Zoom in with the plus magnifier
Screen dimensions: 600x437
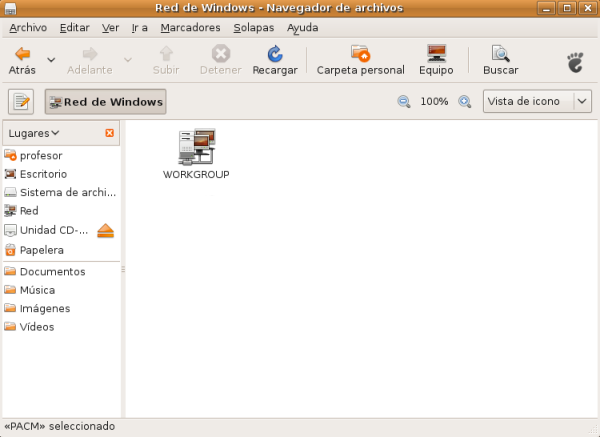click(464, 102)
